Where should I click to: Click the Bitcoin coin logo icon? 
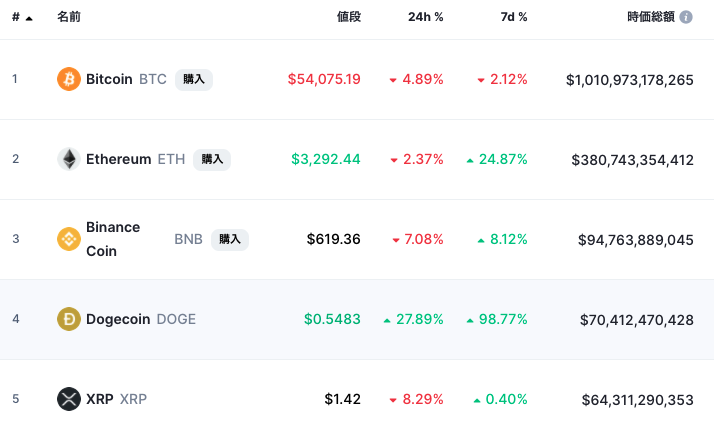pos(69,79)
